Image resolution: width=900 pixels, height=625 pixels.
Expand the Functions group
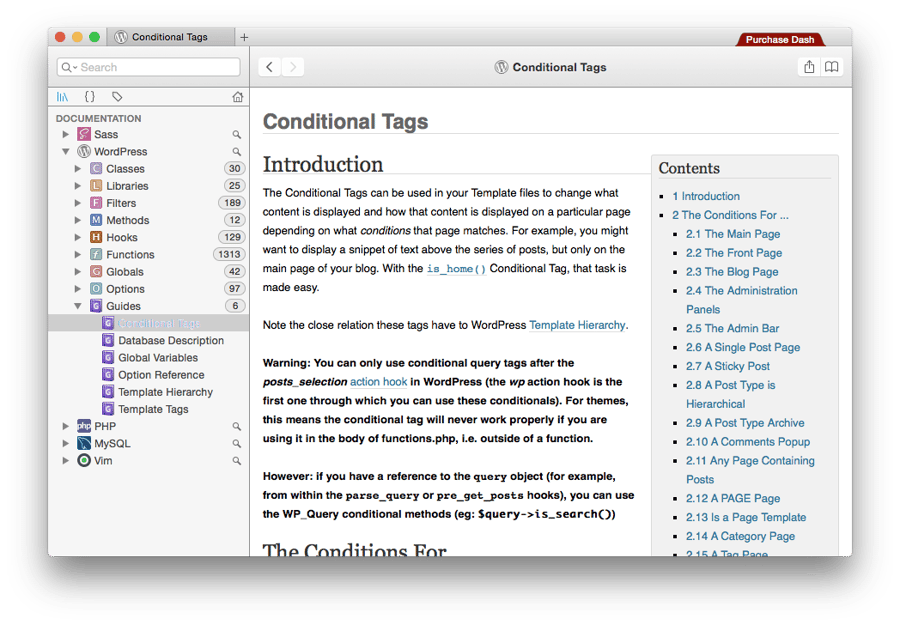click(77, 254)
